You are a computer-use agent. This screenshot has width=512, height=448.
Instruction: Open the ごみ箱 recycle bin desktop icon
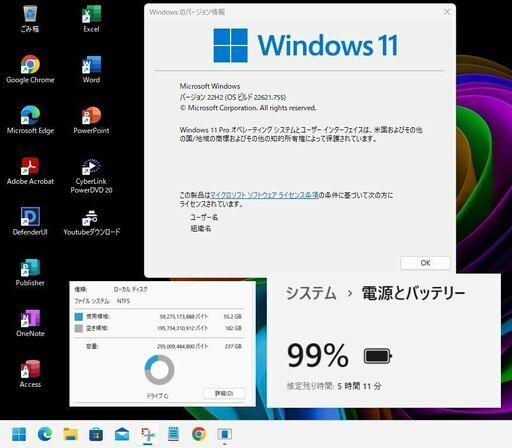click(x=30, y=19)
